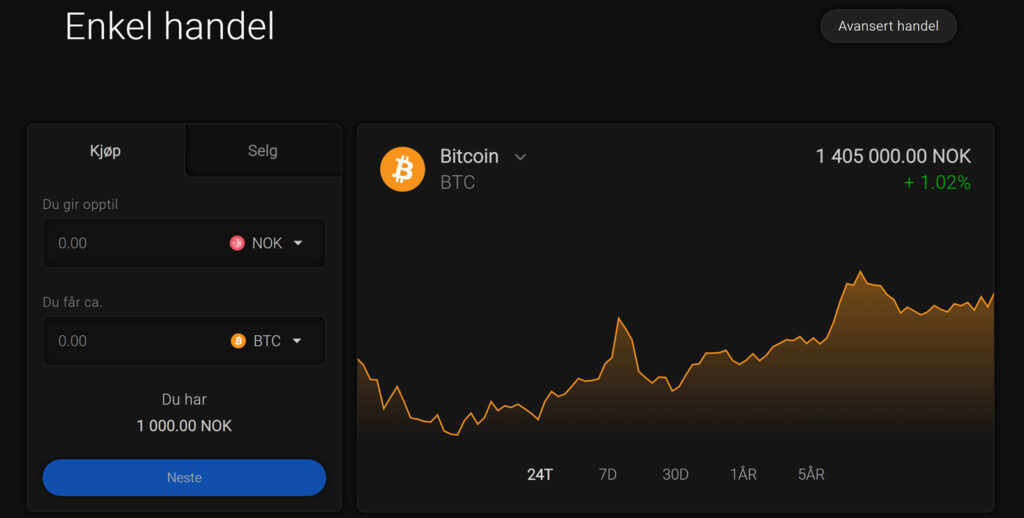
Task: Open the BTC currency dropdown
Action: coord(297,341)
